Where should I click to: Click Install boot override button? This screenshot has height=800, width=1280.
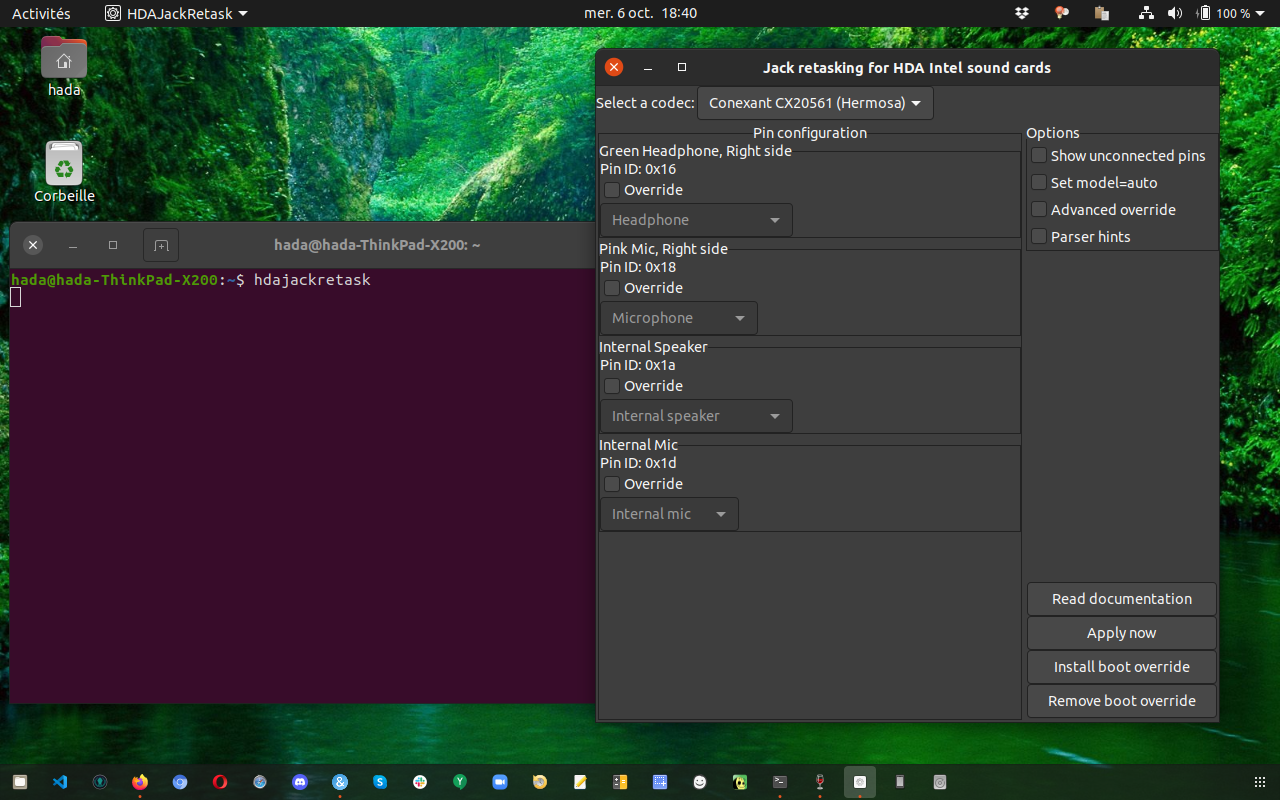coord(1122,667)
